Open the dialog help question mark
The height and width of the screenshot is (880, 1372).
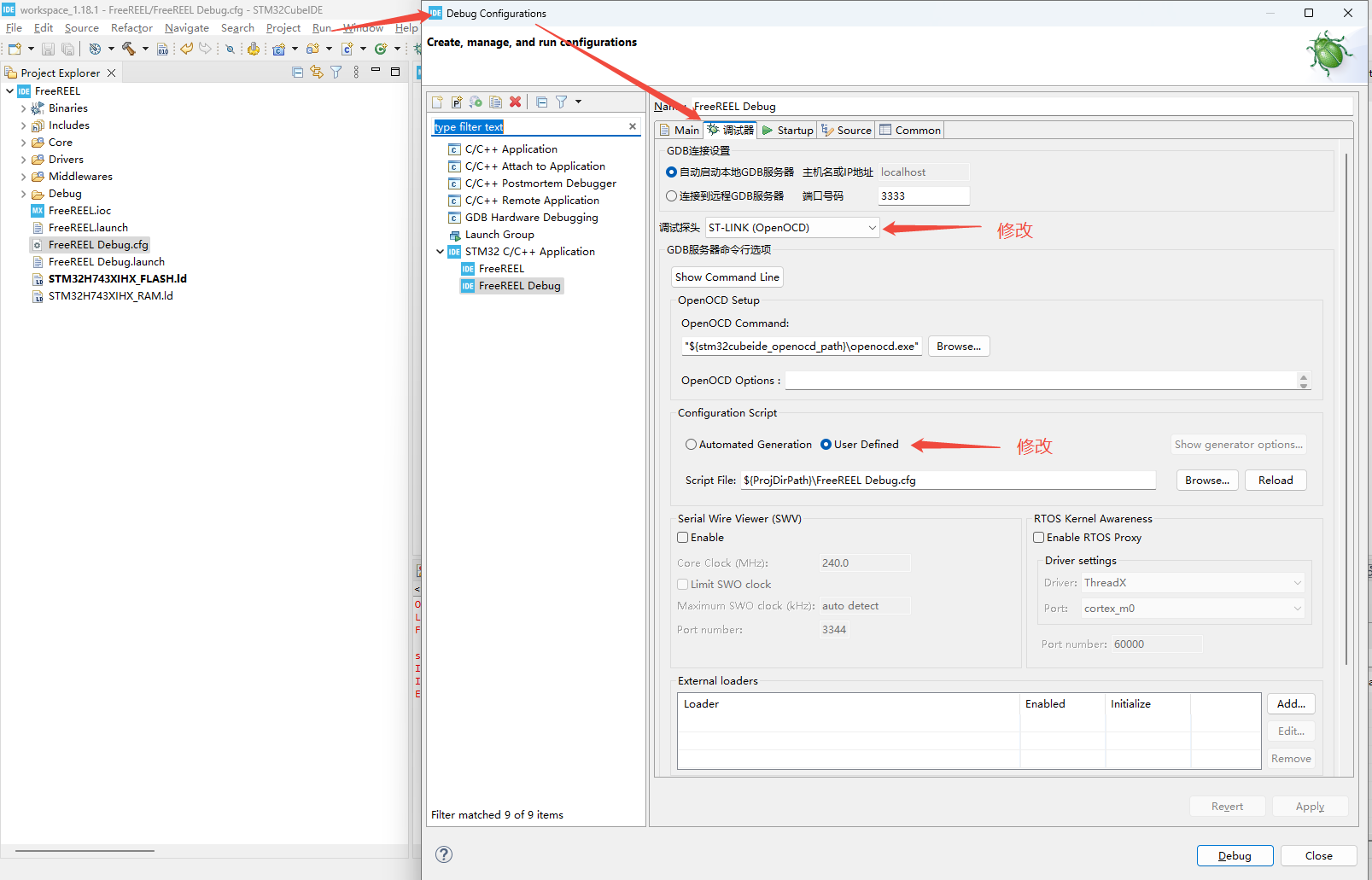(444, 854)
